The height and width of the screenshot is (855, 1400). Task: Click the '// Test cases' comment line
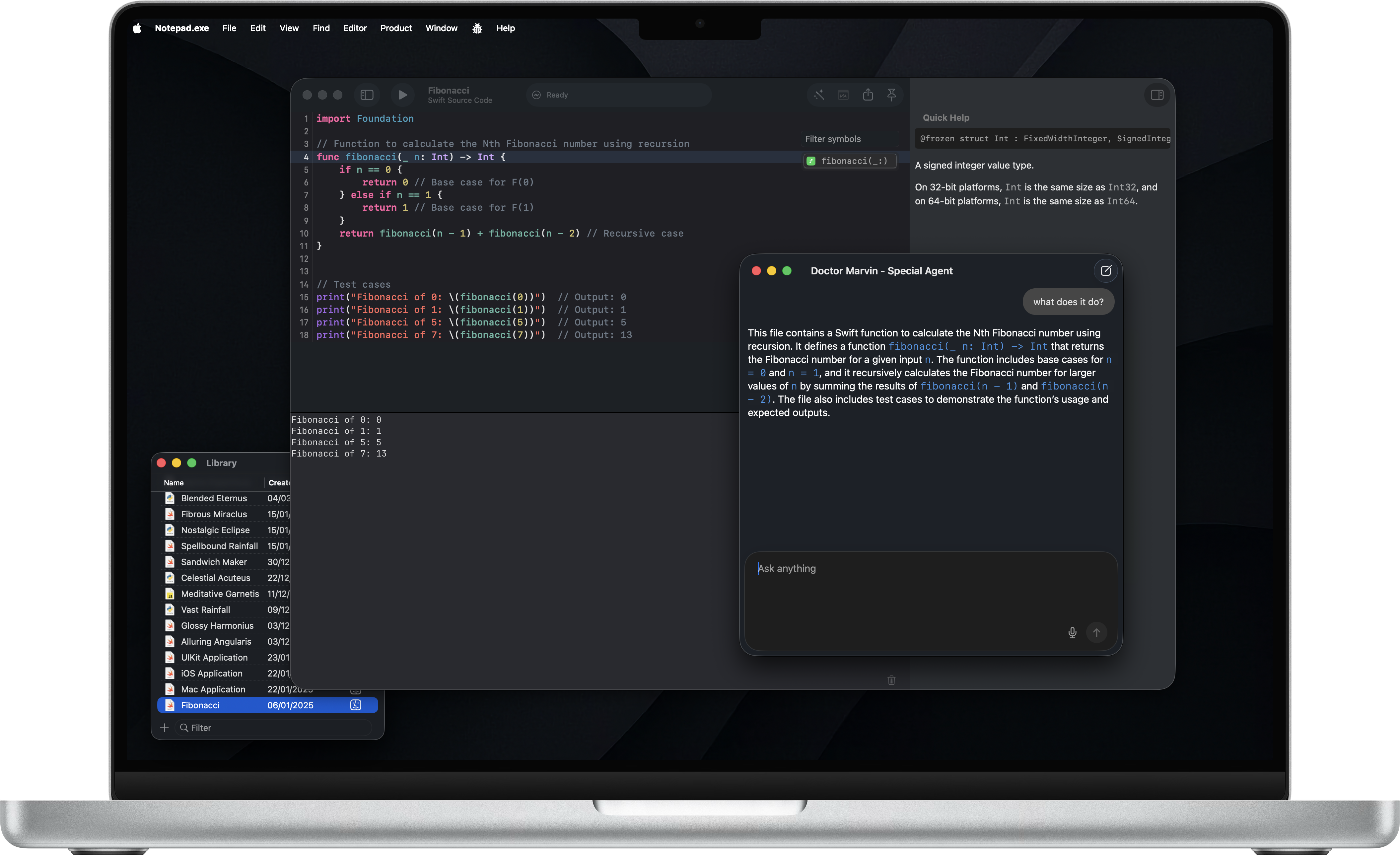(353, 284)
